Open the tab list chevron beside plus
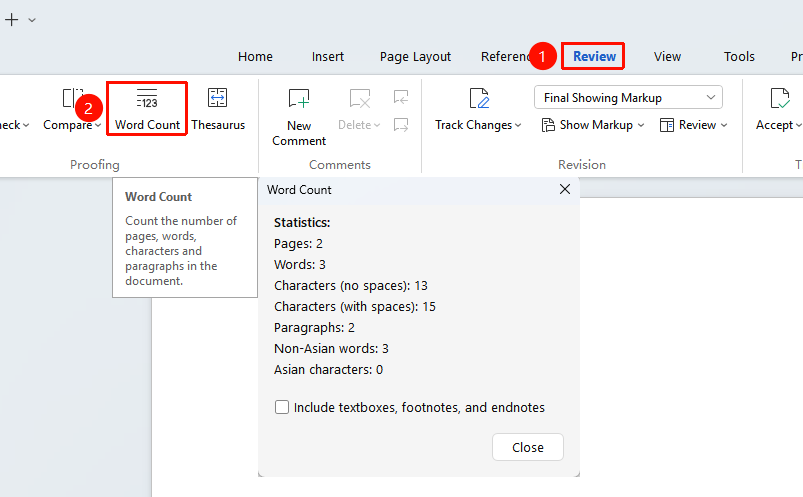The height and width of the screenshot is (497, 803). (32, 20)
